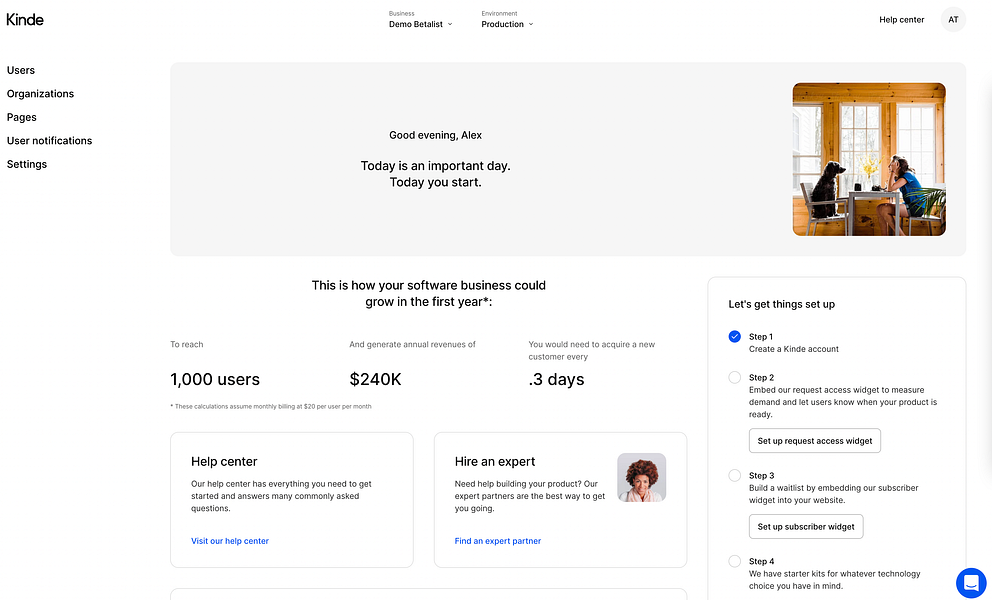Click Create a Kinde account text

[794, 349]
